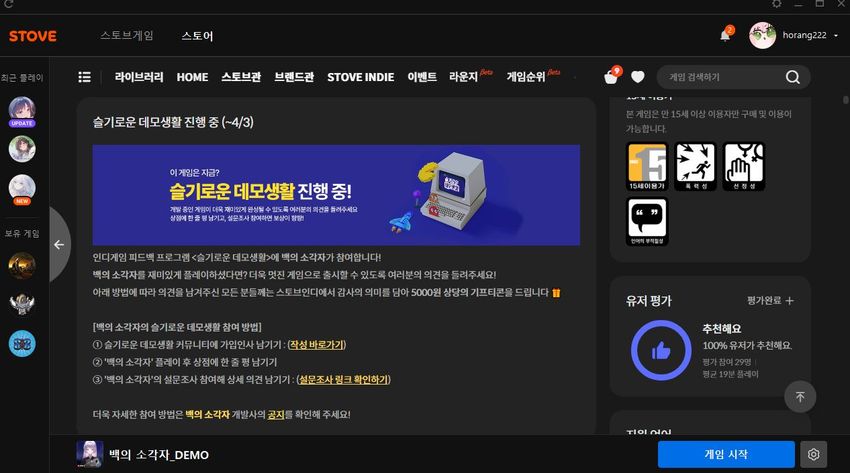Select the recent game with UPDATE badge
The height and width of the screenshot is (473, 850).
[22, 111]
